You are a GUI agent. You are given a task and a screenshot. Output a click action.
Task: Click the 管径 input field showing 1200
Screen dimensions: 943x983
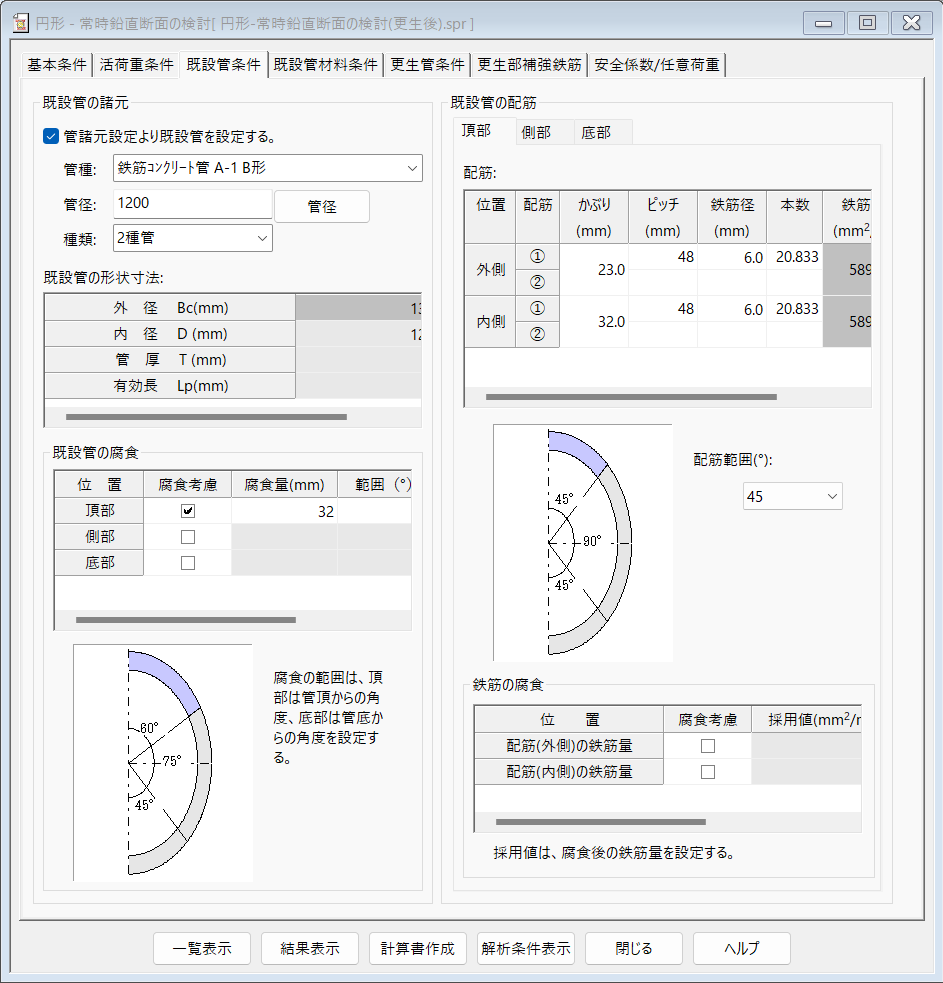(x=192, y=204)
